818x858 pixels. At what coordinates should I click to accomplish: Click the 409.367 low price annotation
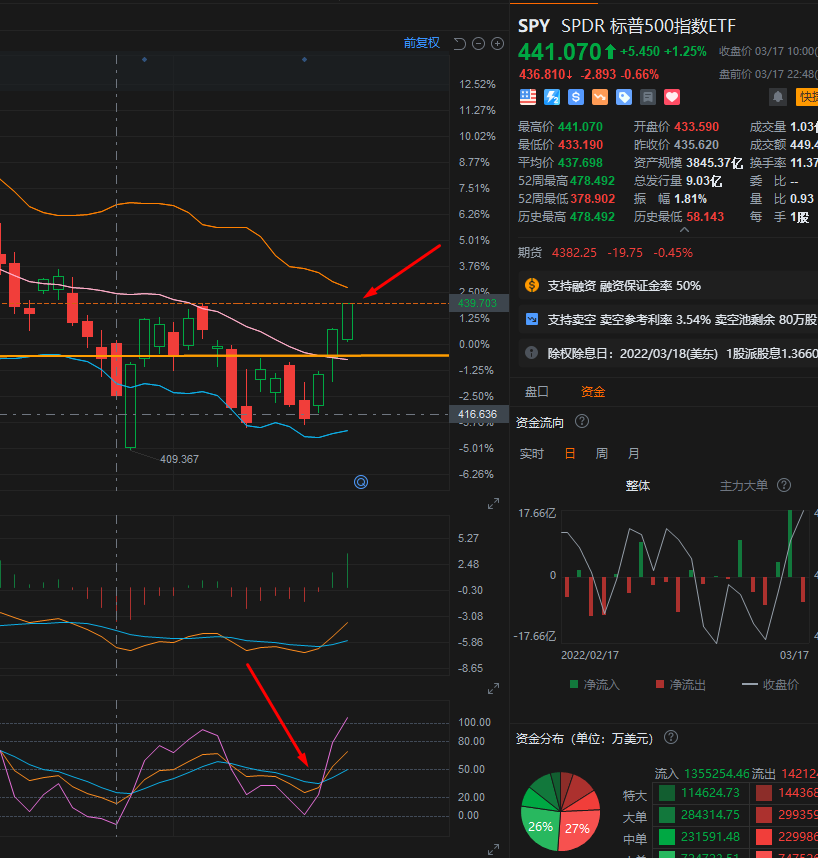tap(179, 459)
